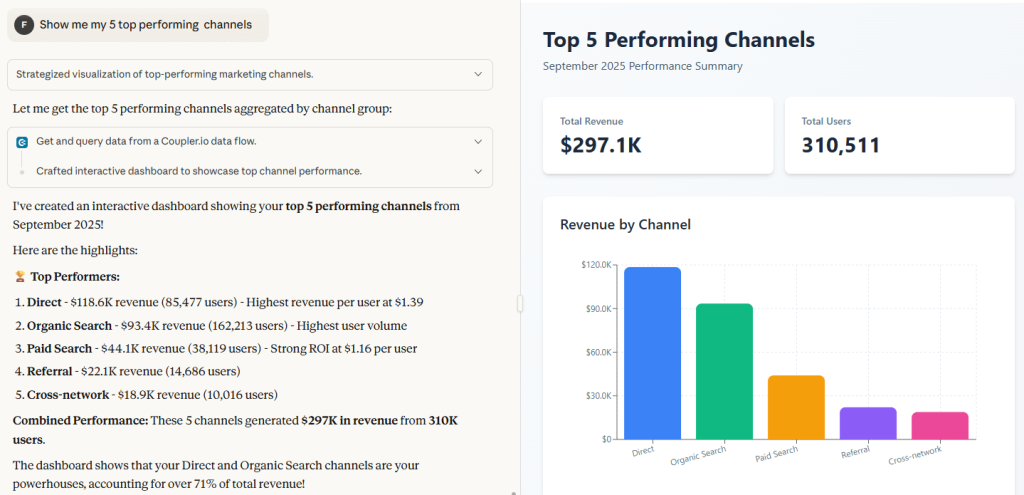1024x495 pixels.
Task: Select the Total Revenue summary card
Action: click(658, 136)
